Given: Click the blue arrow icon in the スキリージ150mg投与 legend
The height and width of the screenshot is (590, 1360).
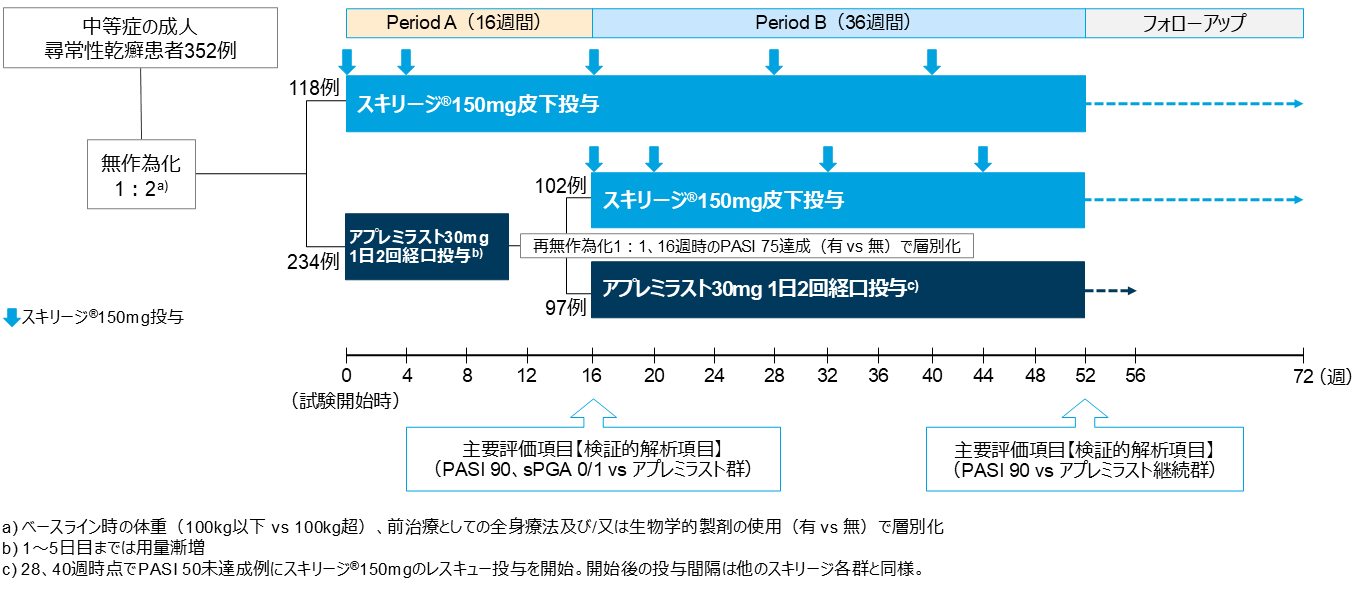Looking at the screenshot, I should tap(12, 317).
